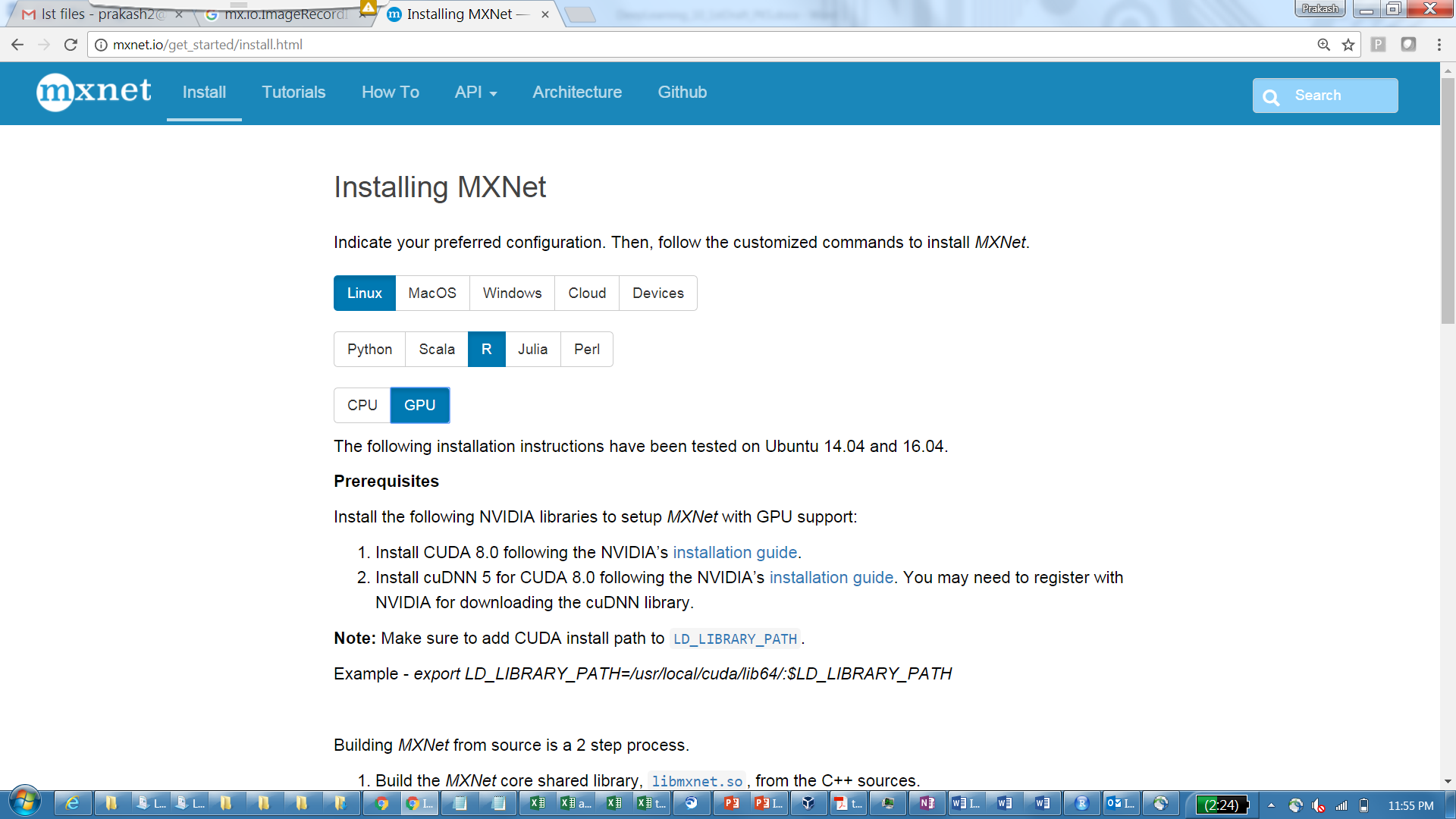This screenshot has width=1456, height=819.
Task: Open VirtualBox from taskbar
Action: click(809, 803)
